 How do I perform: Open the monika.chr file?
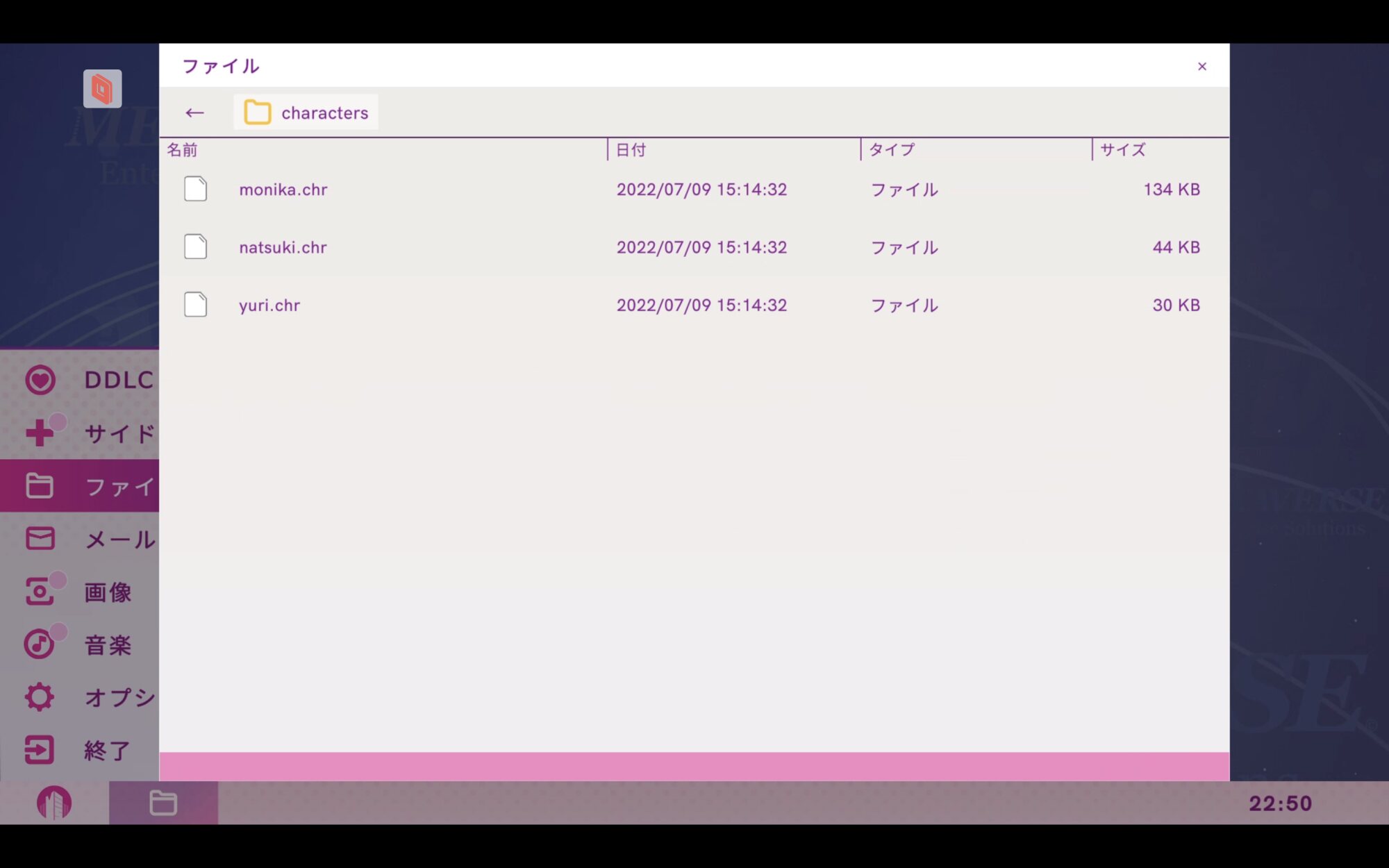tap(283, 190)
